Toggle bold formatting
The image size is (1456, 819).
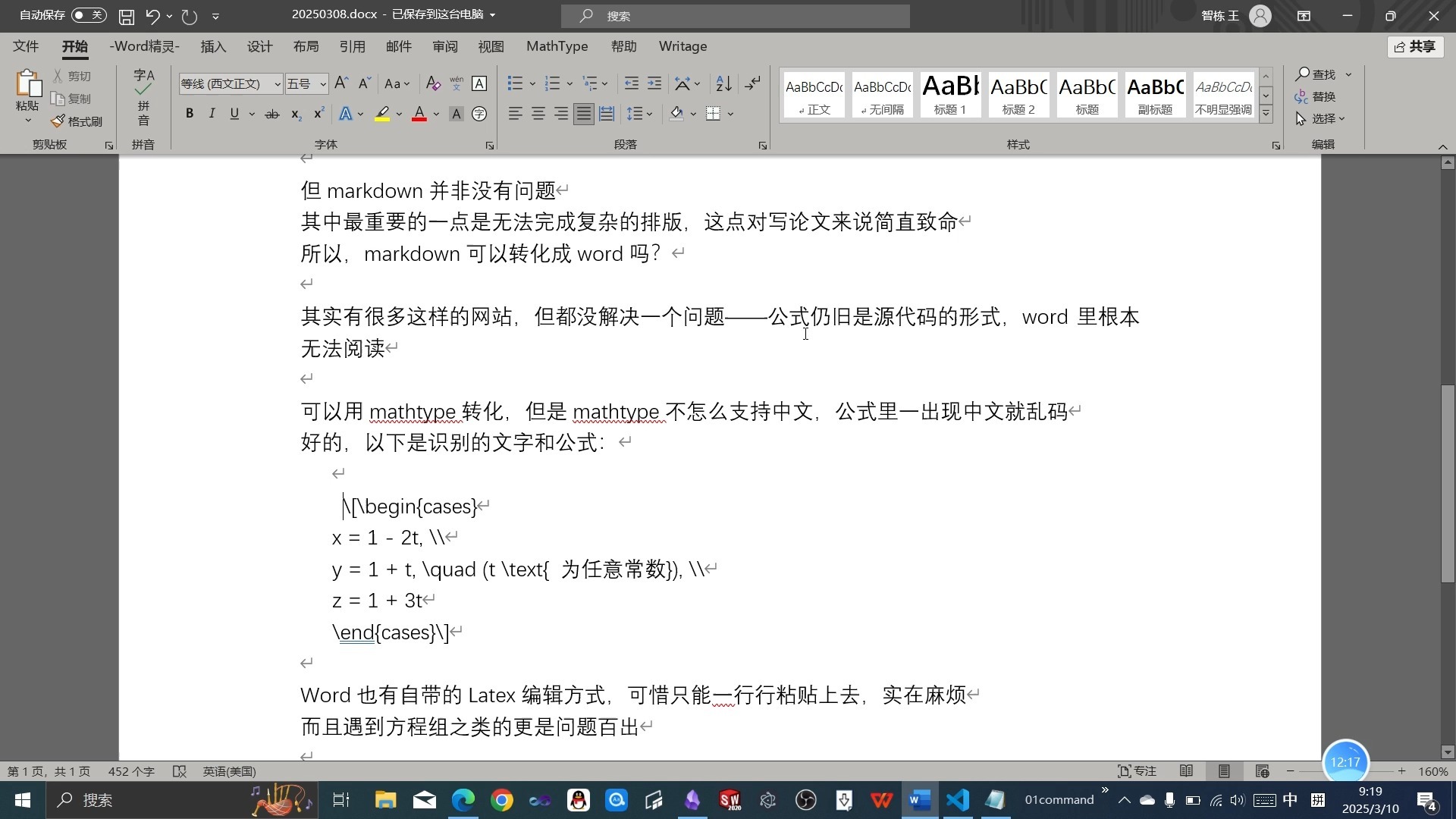[190, 114]
